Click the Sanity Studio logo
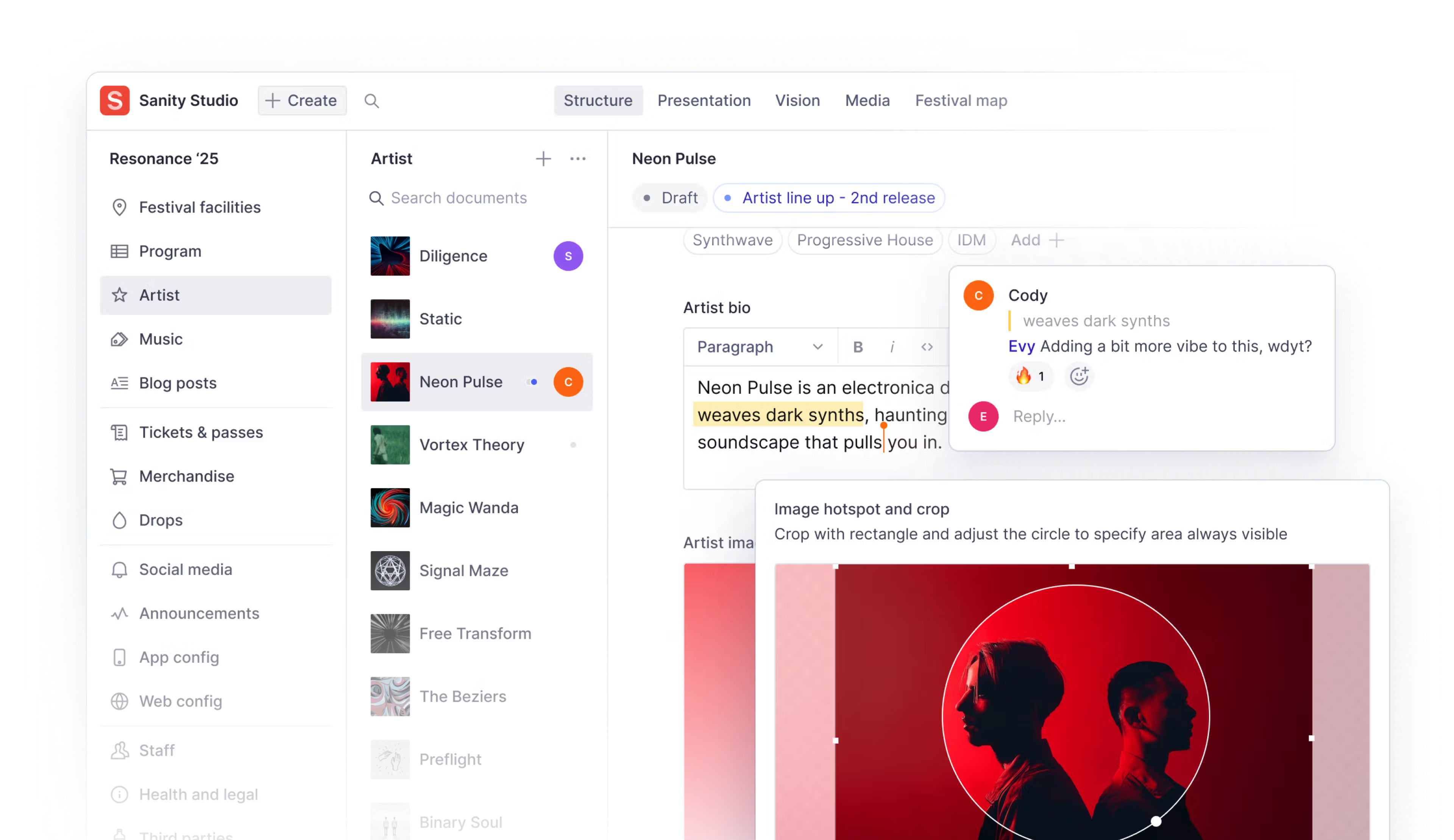Image resolution: width=1454 pixels, height=840 pixels. (115, 101)
